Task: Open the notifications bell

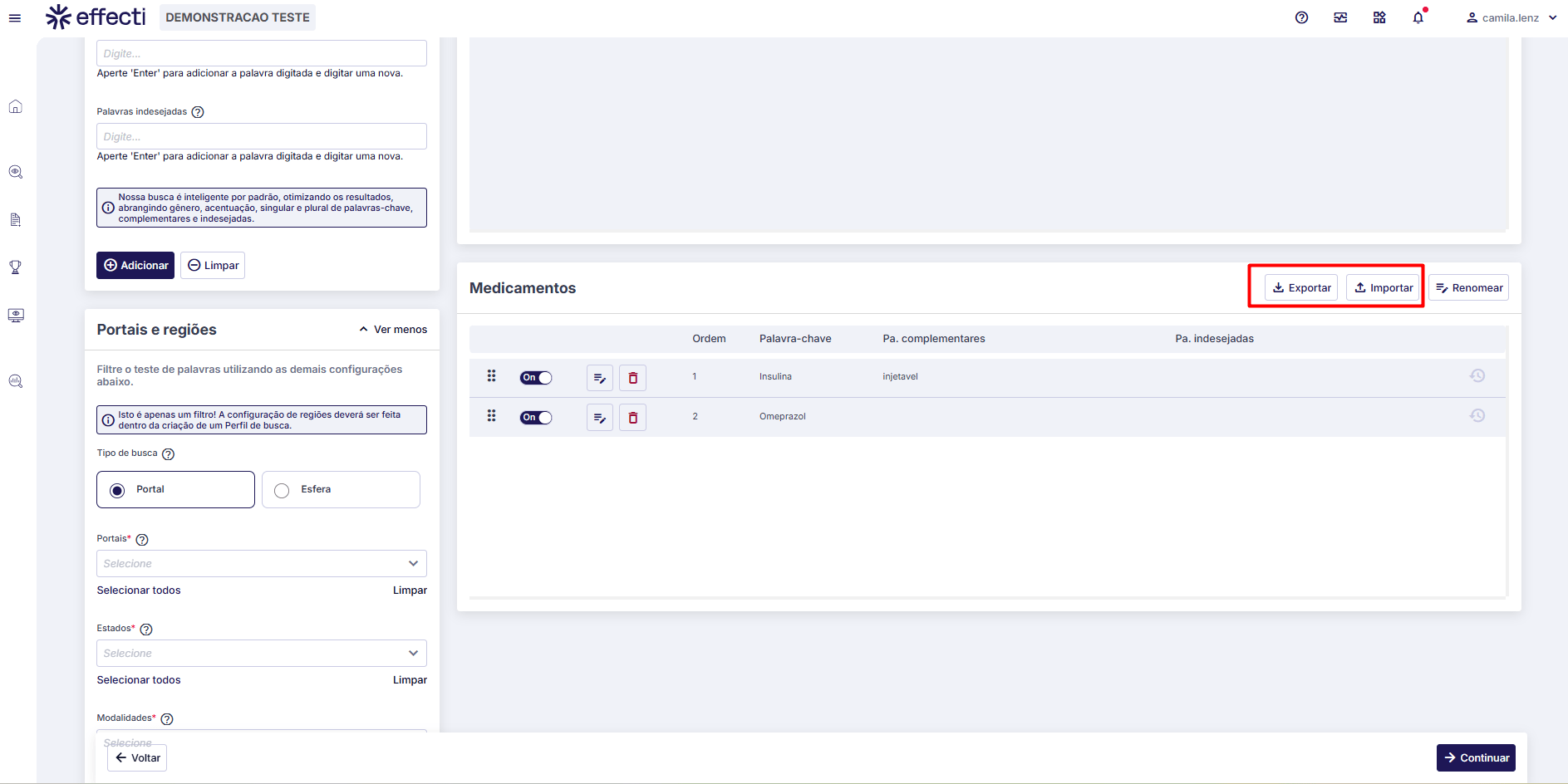Action: point(1418,17)
